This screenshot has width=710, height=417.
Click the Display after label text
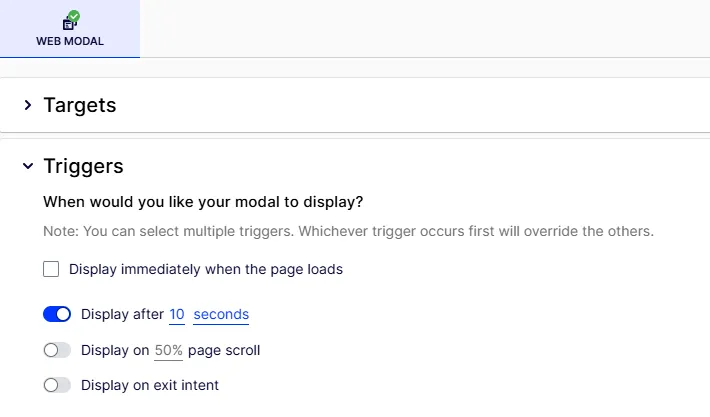(122, 314)
